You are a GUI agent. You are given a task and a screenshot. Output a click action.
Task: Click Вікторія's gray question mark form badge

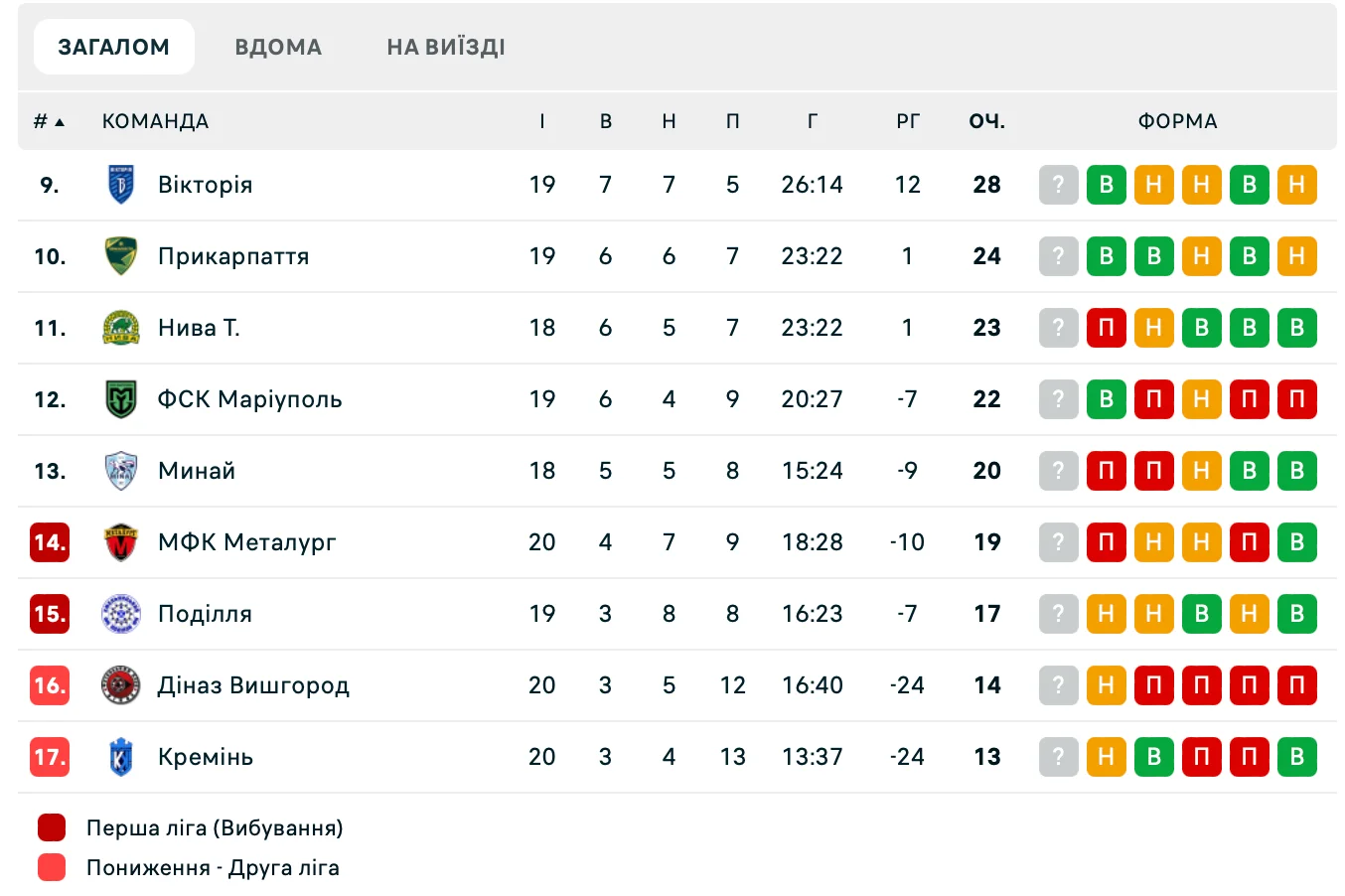click(1058, 185)
